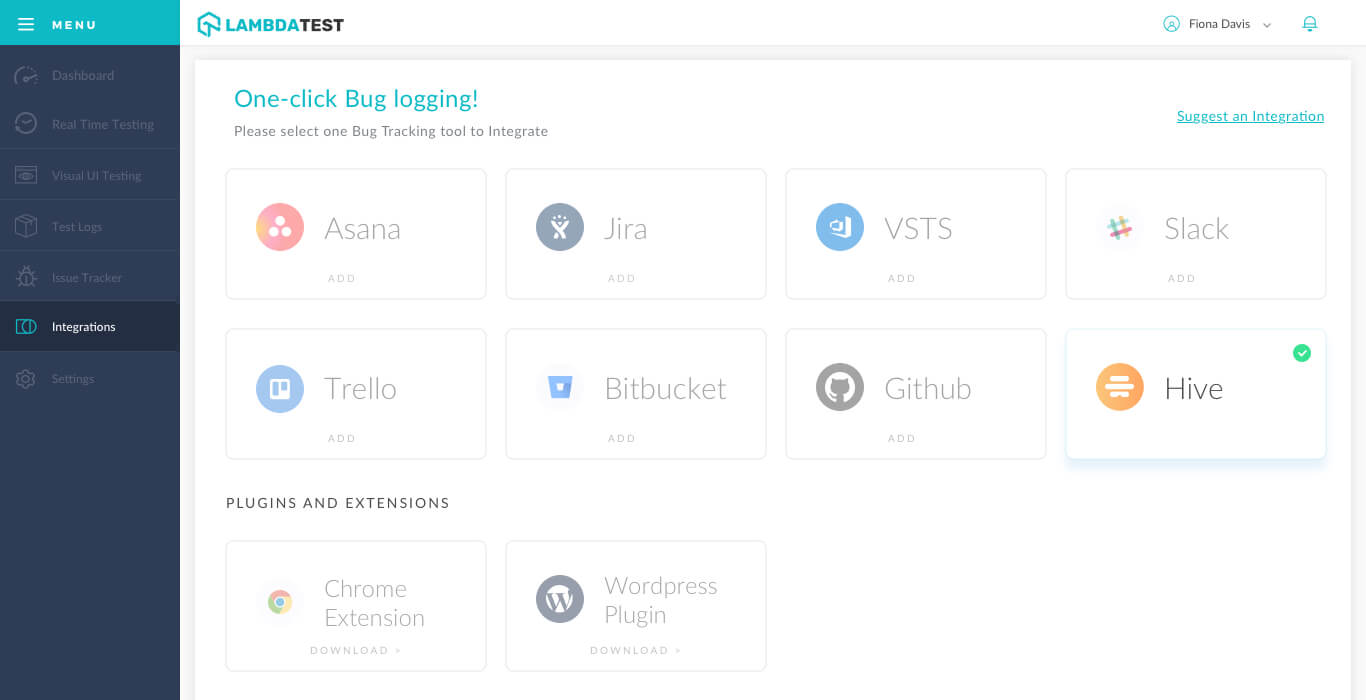Expand the sidebar hamburger menu
The width and height of the screenshot is (1366, 700).
pos(26,24)
